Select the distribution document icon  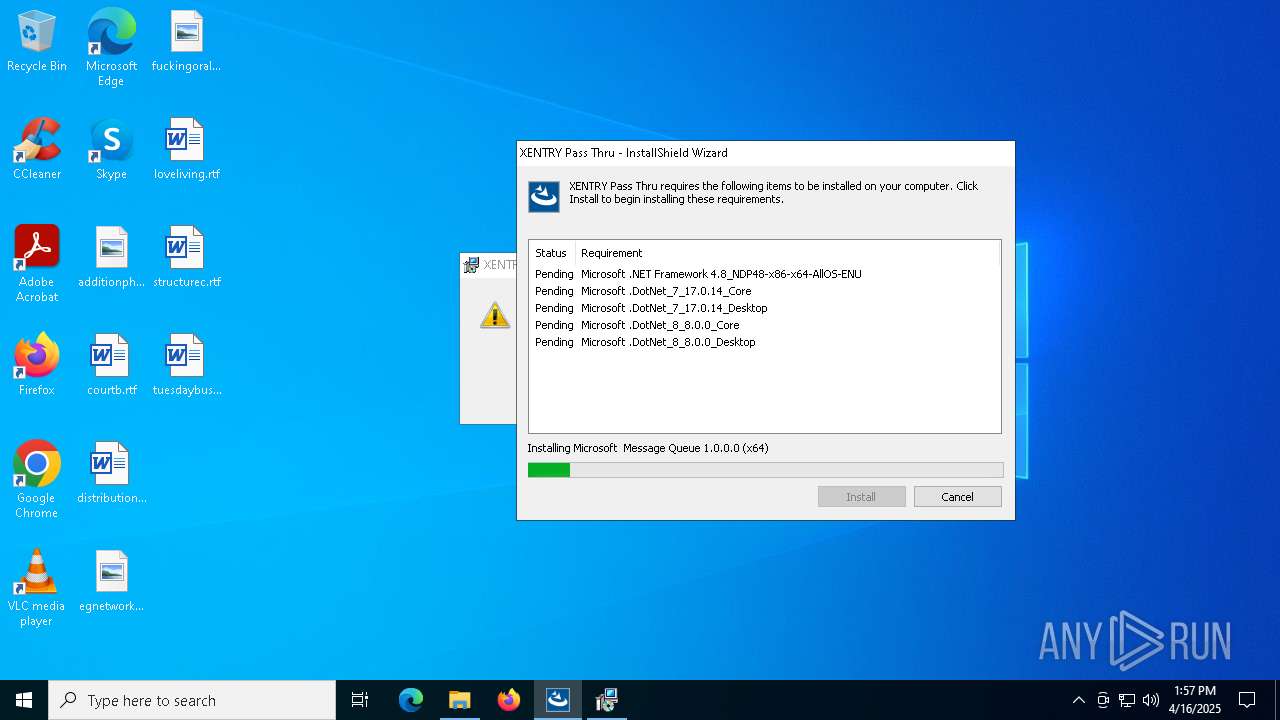(111, 473)
